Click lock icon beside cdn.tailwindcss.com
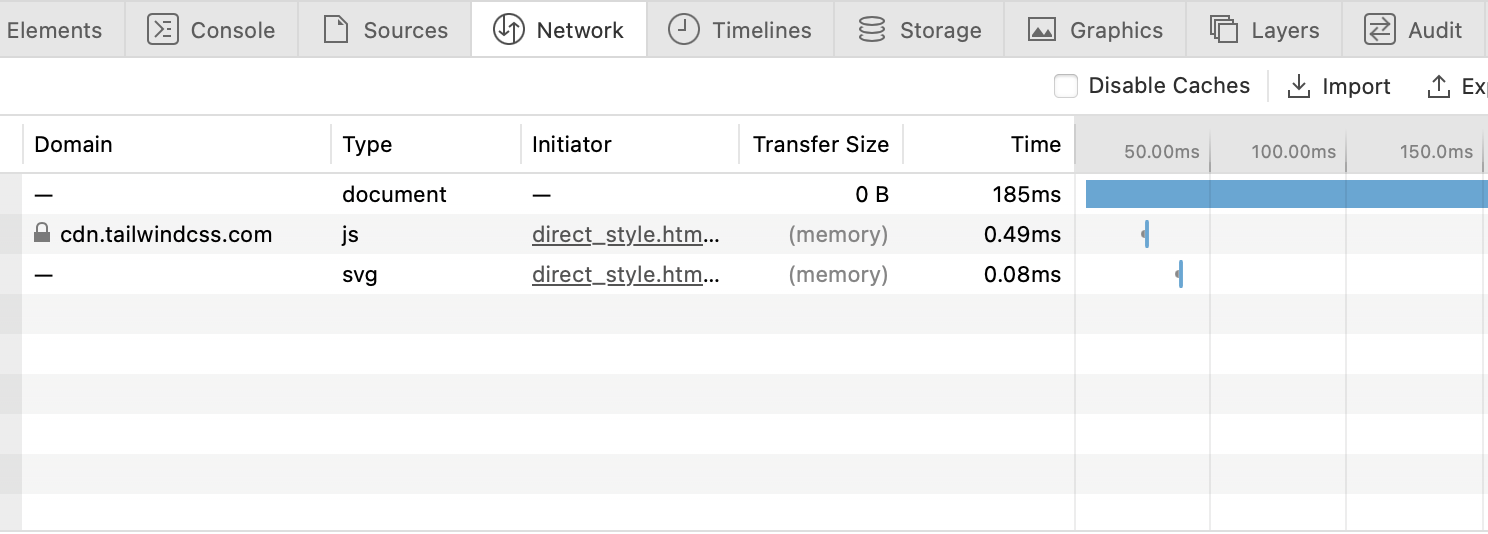Screen dimensions: 1488x534 [42, 234]
